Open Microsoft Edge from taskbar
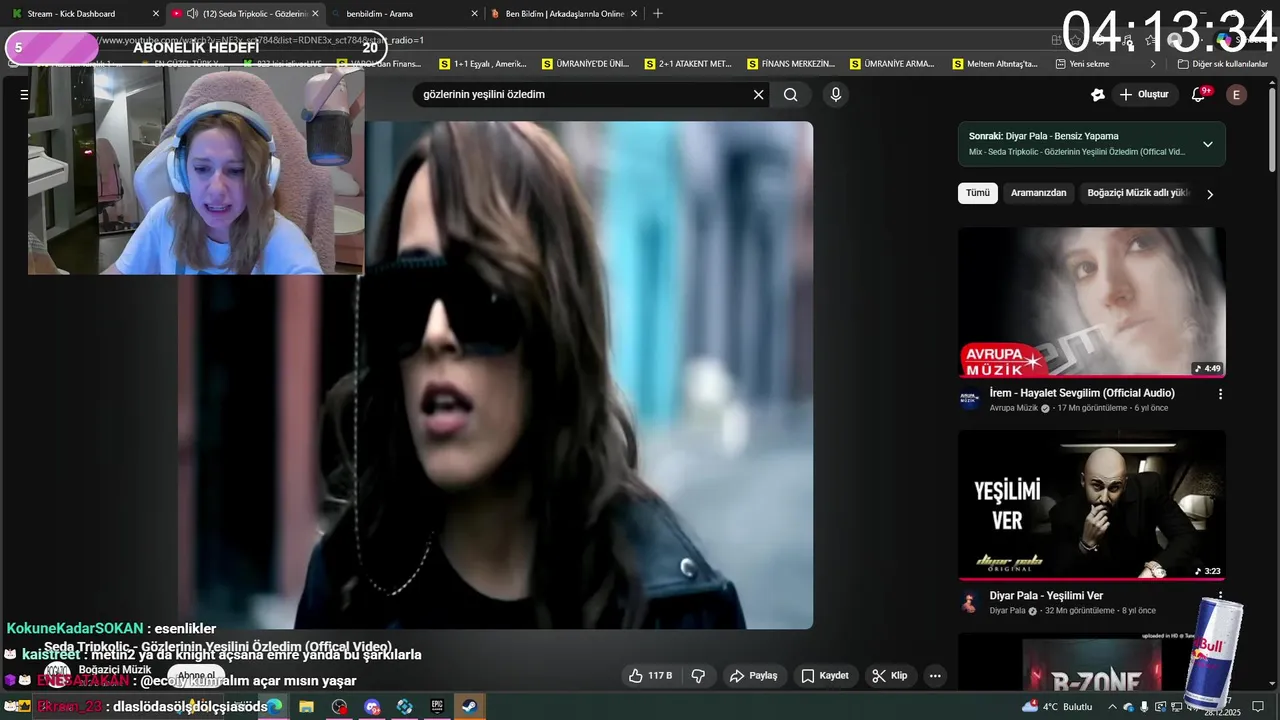 [274, 706]
